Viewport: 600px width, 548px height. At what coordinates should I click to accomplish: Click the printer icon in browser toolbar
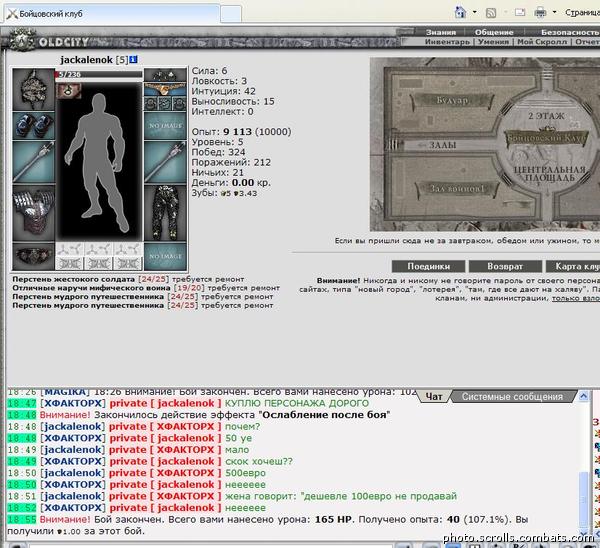540,13
